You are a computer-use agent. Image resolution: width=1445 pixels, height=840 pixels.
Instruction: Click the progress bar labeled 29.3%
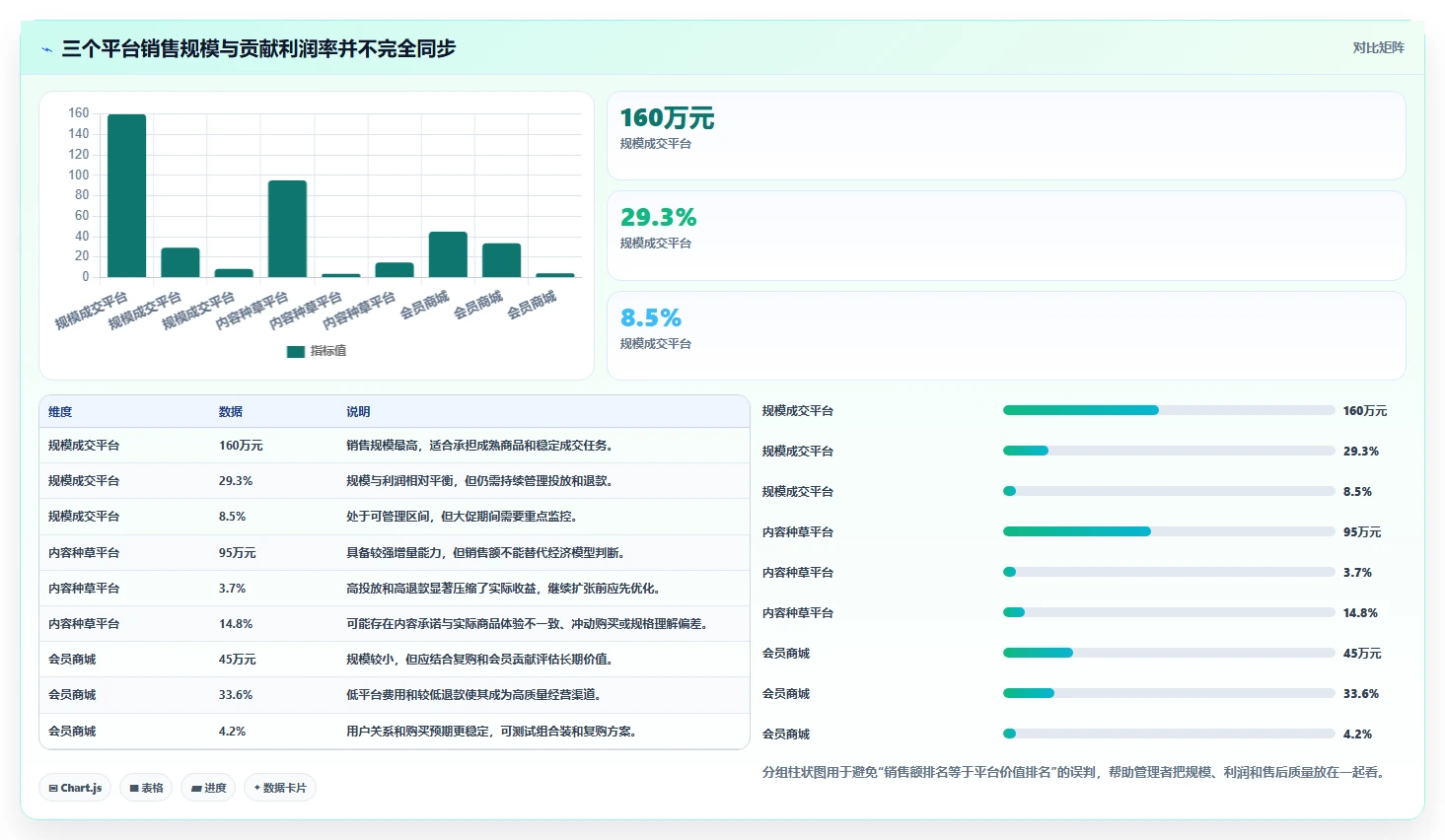point(1169,451)
